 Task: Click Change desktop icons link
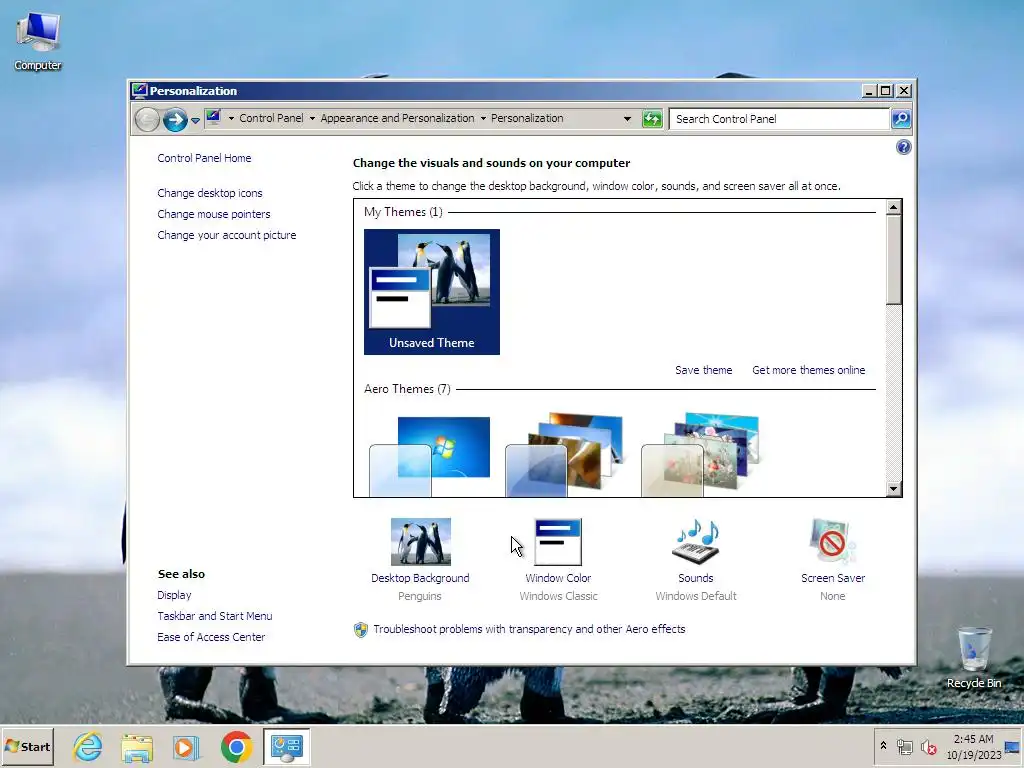tap(210, 193)
